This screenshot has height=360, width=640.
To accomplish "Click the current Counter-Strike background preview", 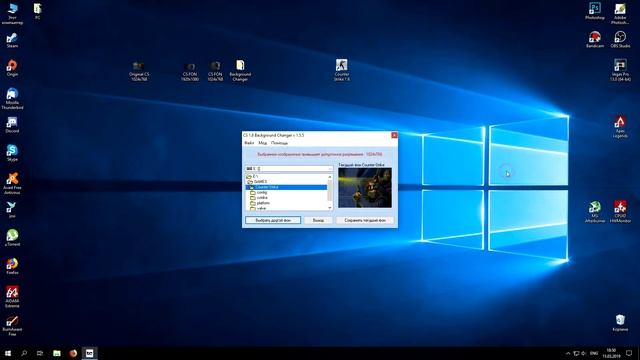I will click(x=365, y=188).
